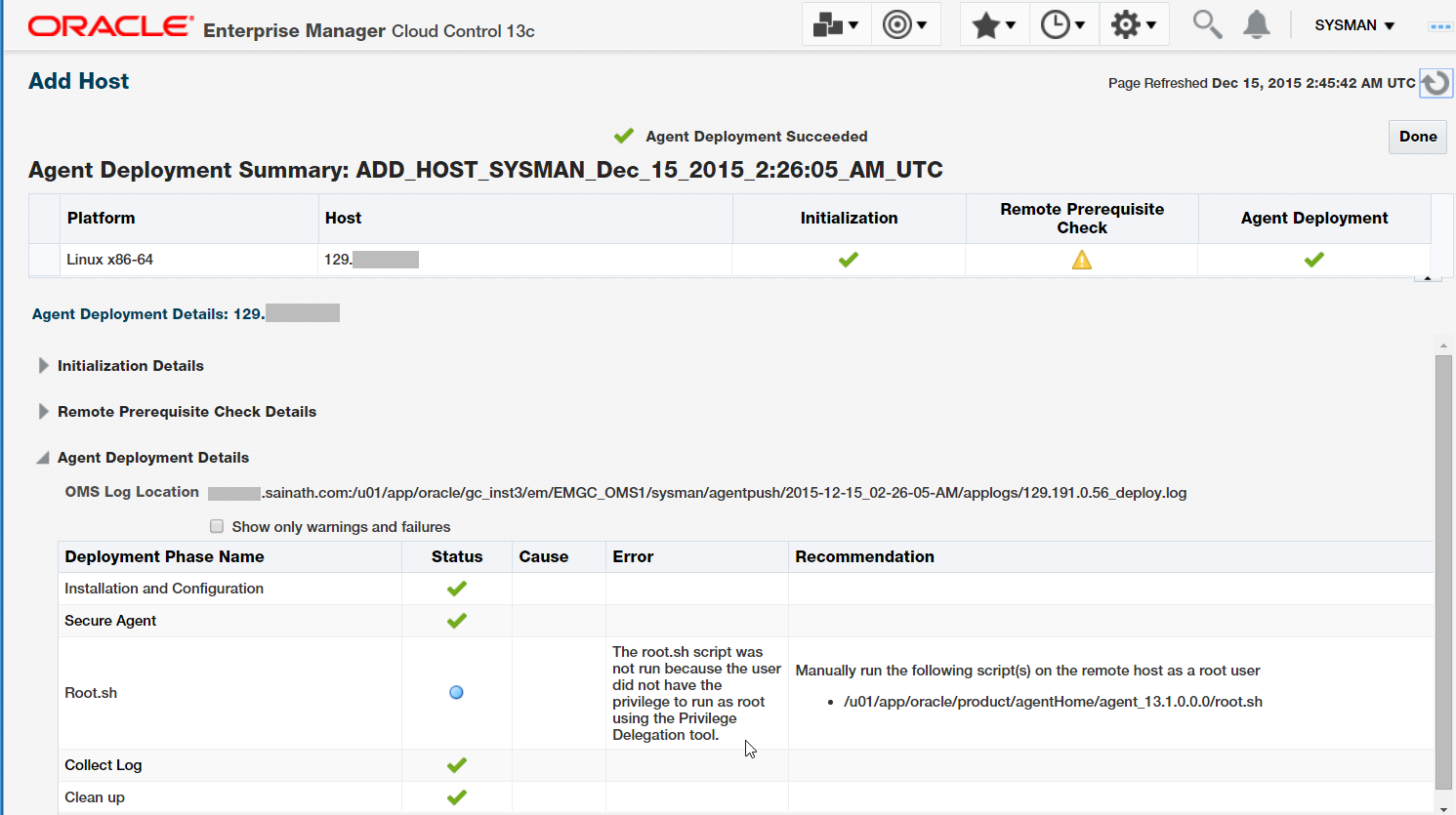Open the accessibility dots menu at top right
The height and width of the screenshot is (815, 1456).
pyautogui.click(x=1440, y=26)
